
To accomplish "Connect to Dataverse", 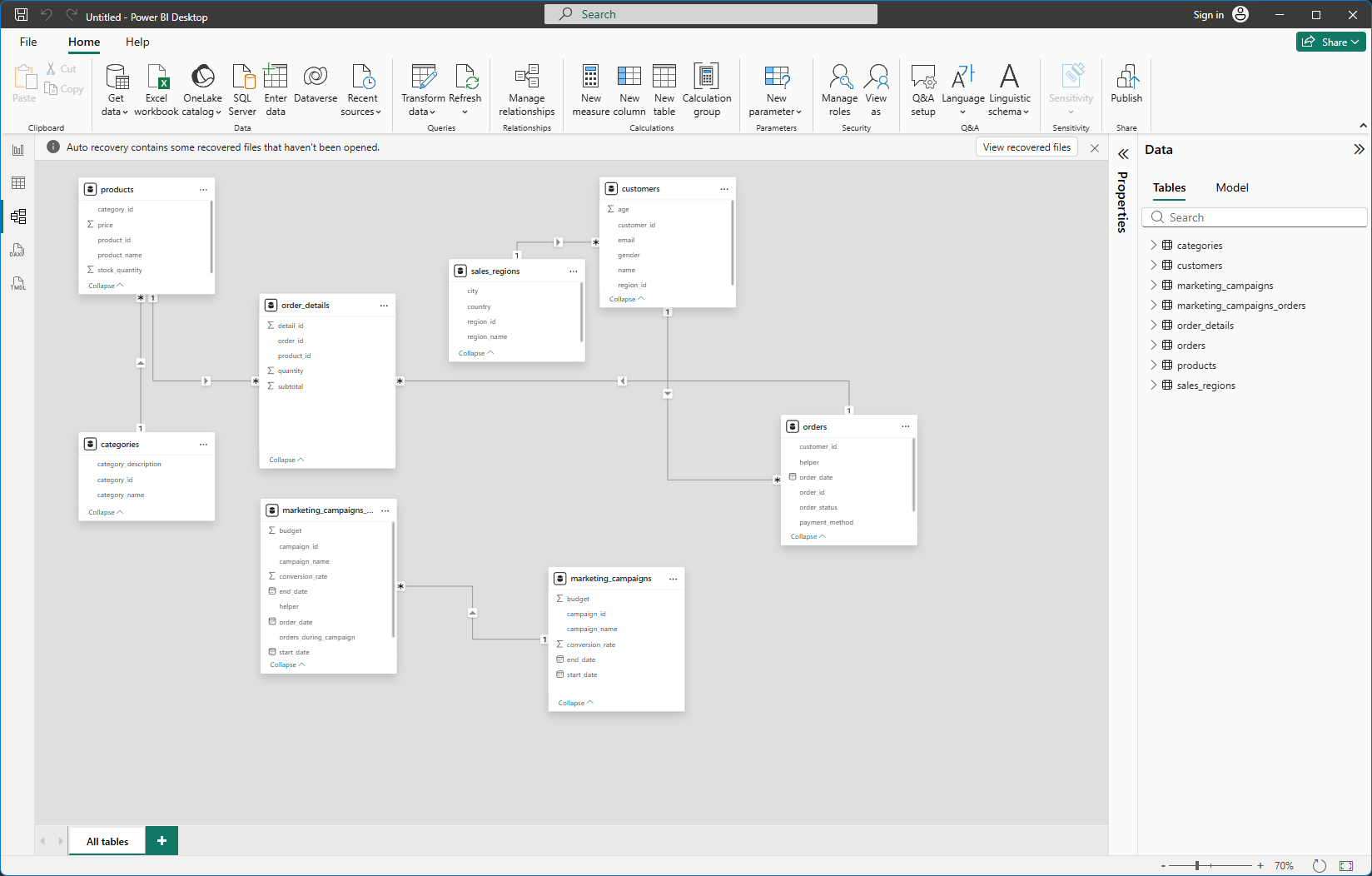I will (316, 83).
